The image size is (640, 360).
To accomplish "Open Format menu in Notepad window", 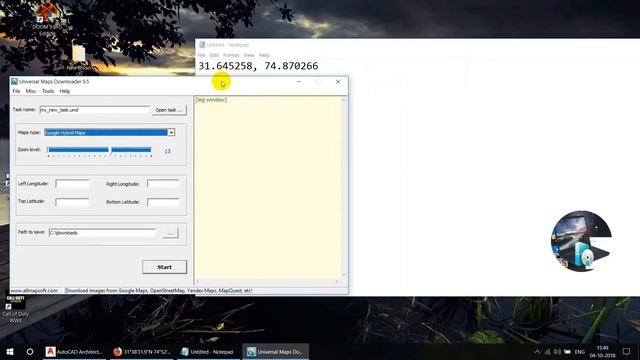I will (231, 55).
